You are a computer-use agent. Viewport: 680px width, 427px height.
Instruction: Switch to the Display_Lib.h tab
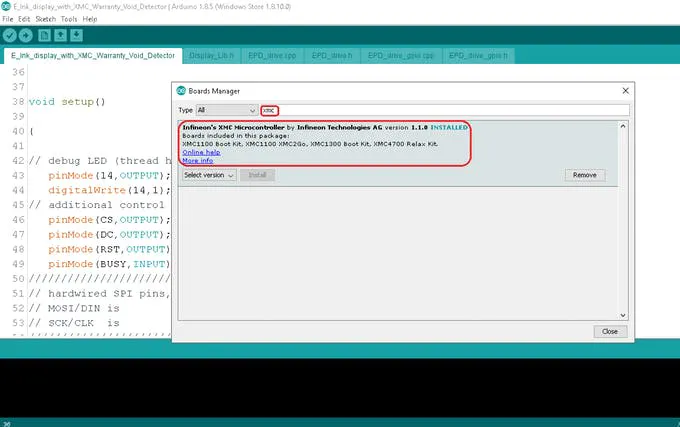tap(212, 55)
